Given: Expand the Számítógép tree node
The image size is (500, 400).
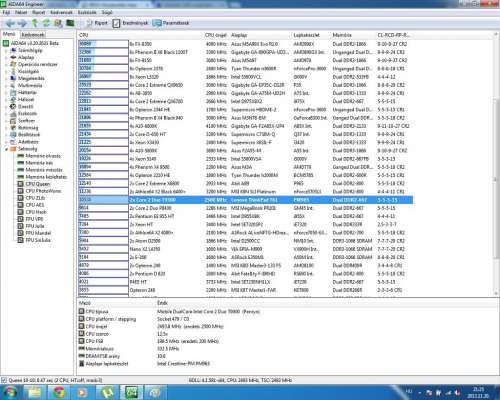Looking at the screenshot, I should (x=6, y=50).
